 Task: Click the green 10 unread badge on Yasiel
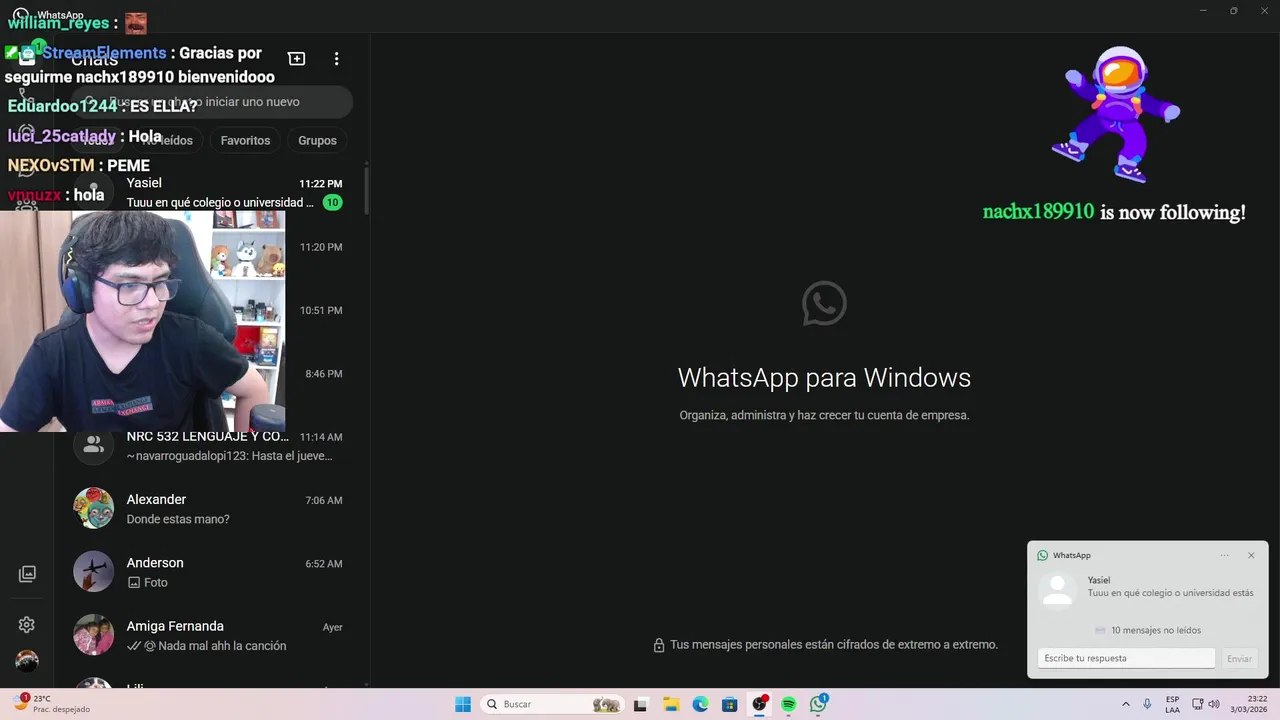tap(332, 203)
